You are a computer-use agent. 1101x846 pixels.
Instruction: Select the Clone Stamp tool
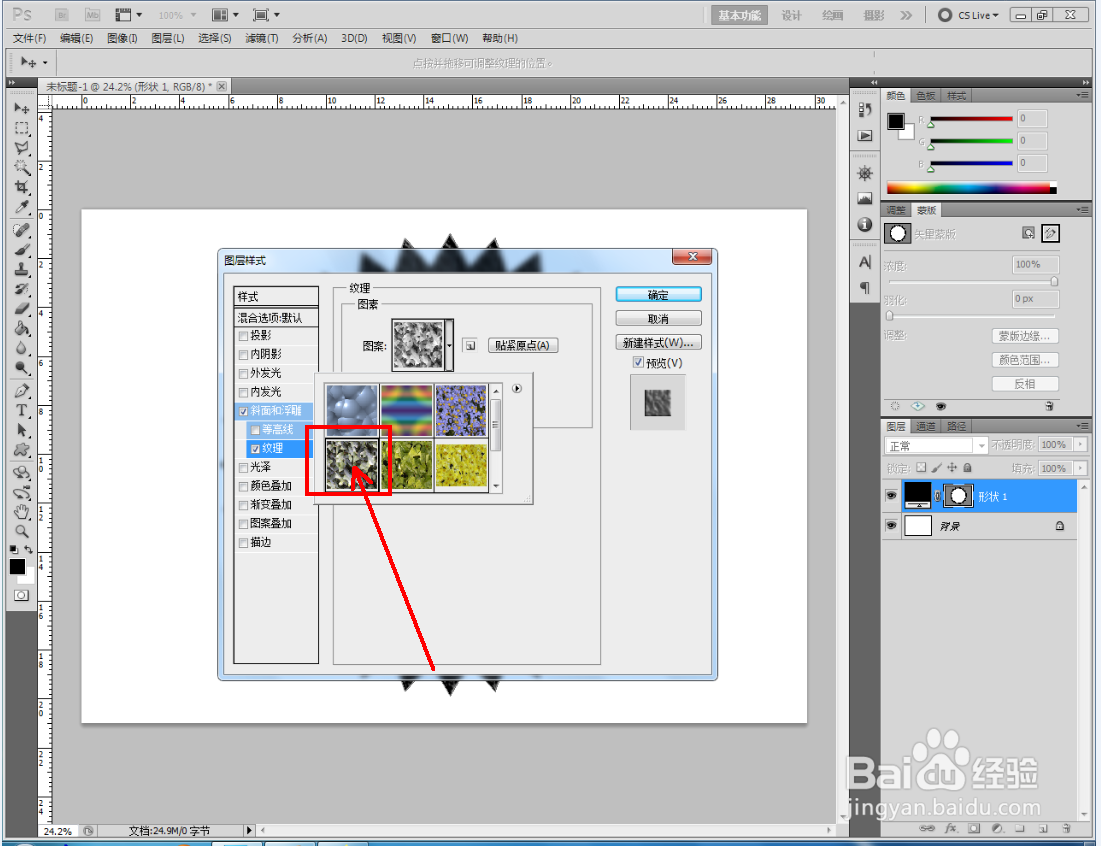coord(22,270)
